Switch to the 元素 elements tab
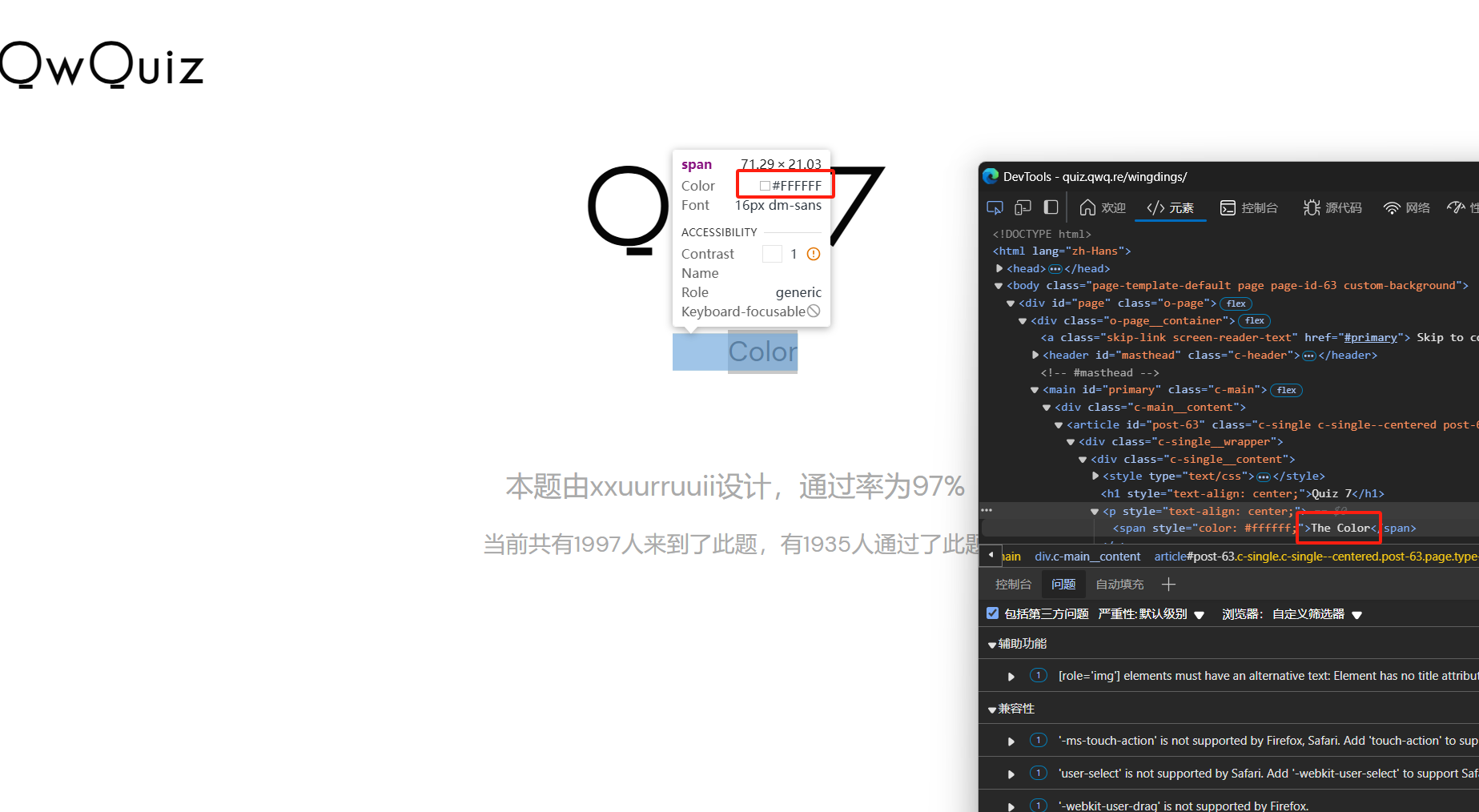 1170,207
